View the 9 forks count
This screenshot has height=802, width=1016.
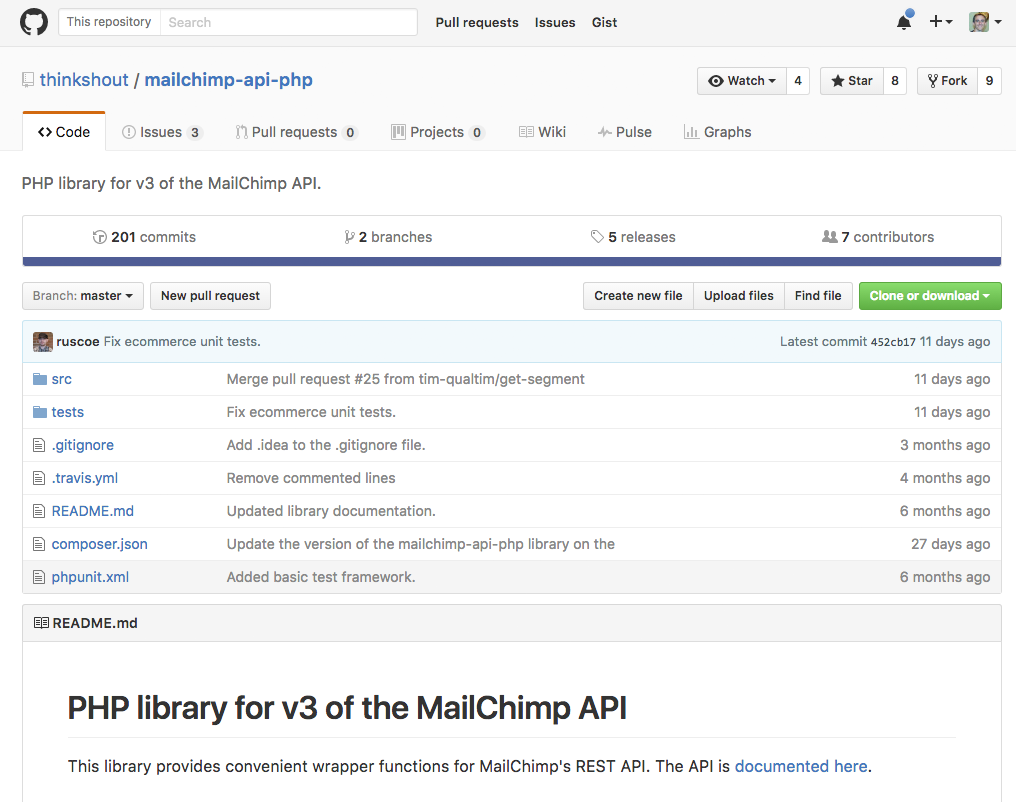click(989, 81)
